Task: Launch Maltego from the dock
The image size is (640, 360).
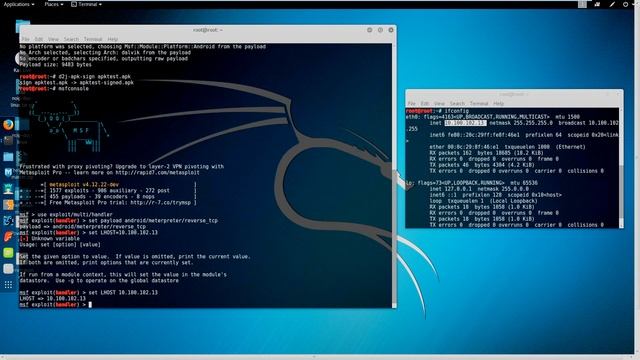Action: 8,221
